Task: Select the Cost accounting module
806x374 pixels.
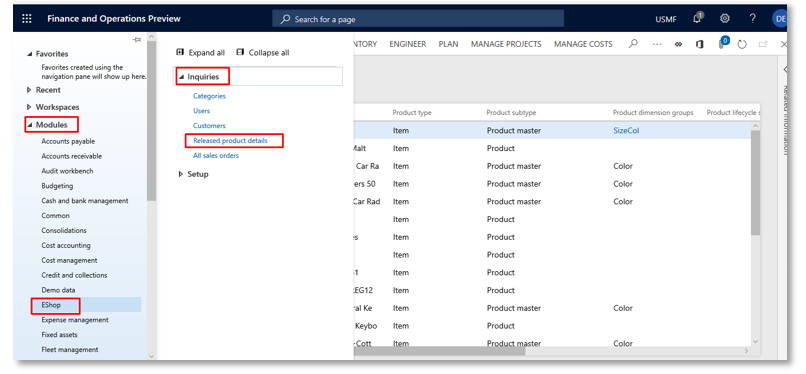Action: click(66, 246)
